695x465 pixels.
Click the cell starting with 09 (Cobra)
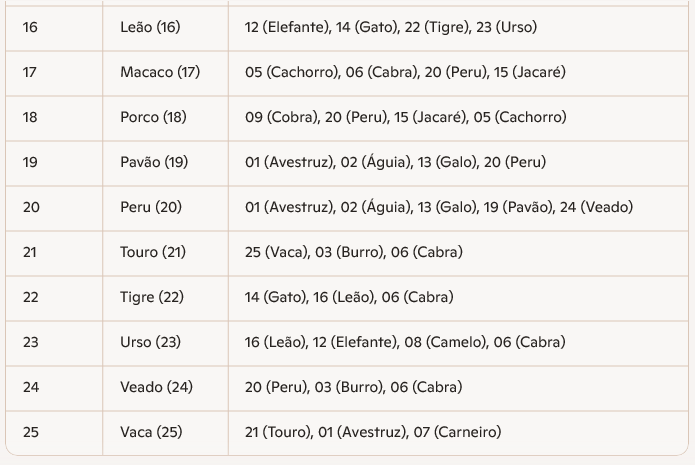405,117
